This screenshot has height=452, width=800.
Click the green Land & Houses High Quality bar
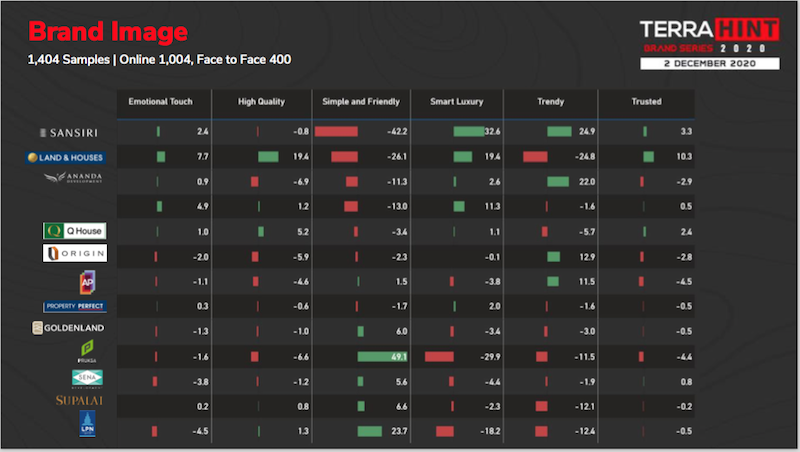268,157
